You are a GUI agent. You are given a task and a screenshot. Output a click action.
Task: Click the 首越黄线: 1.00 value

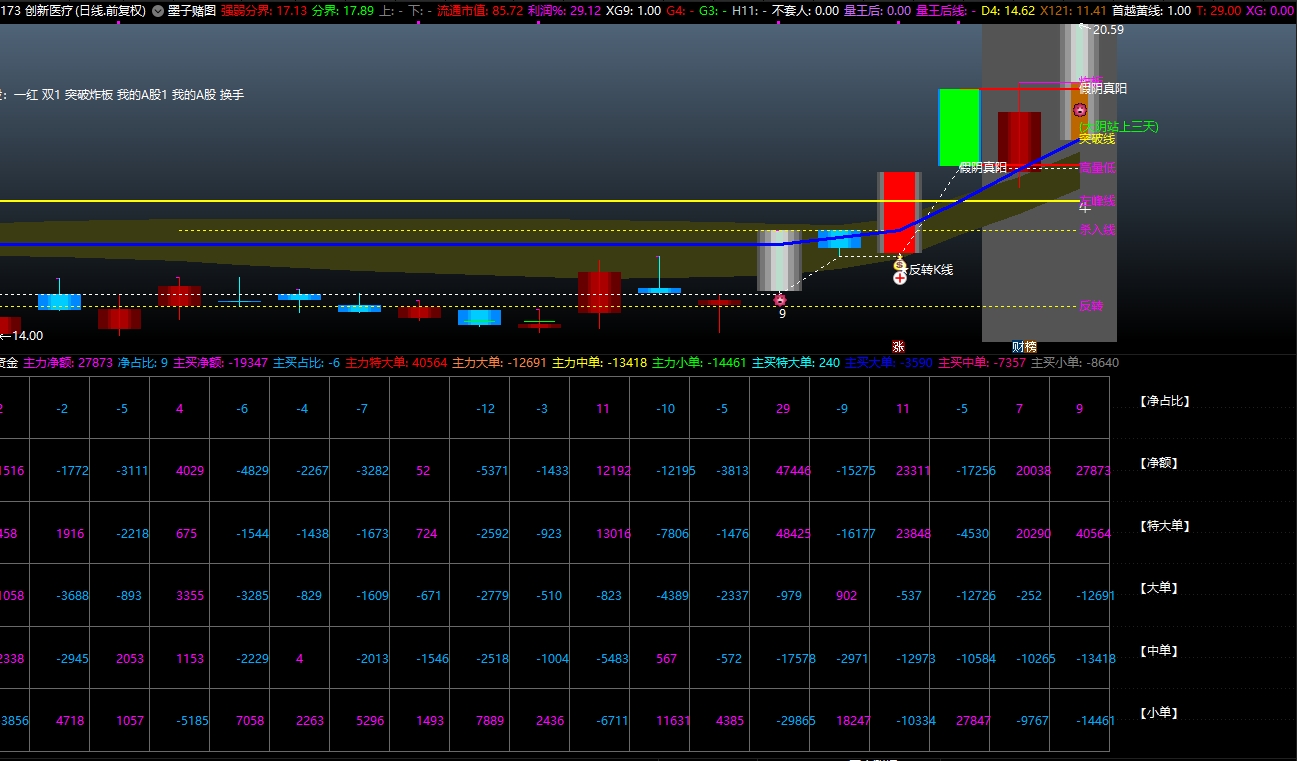click(1151, 11)
